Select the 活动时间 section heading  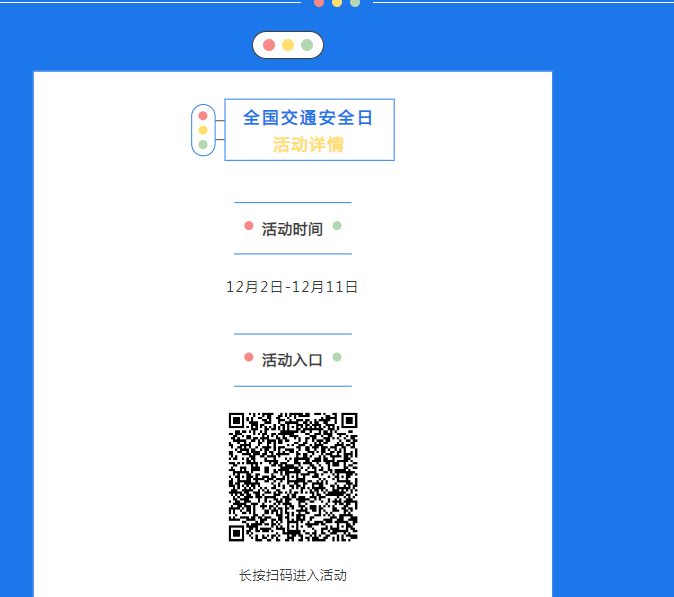[292, 229]
